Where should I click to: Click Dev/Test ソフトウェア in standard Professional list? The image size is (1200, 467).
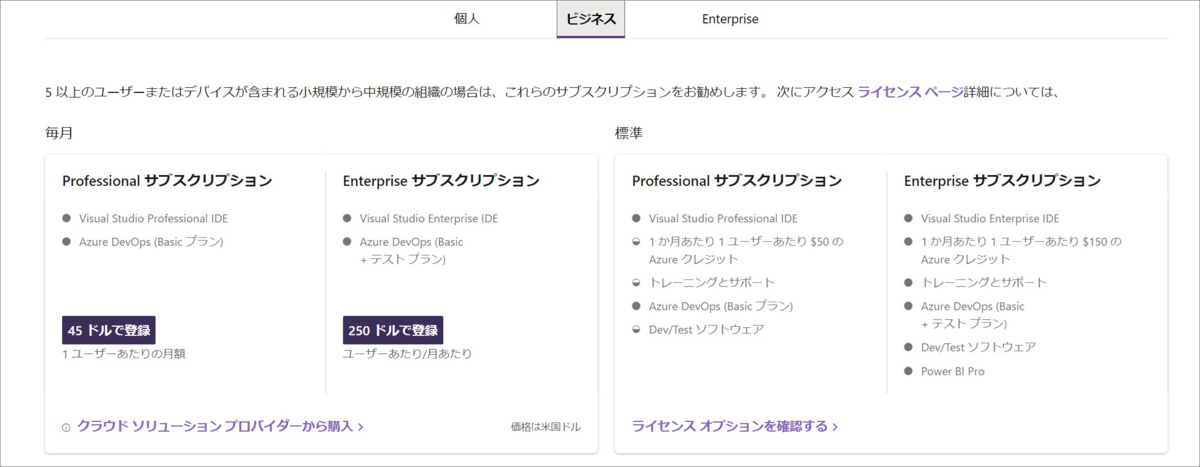[x=706, y=329]
